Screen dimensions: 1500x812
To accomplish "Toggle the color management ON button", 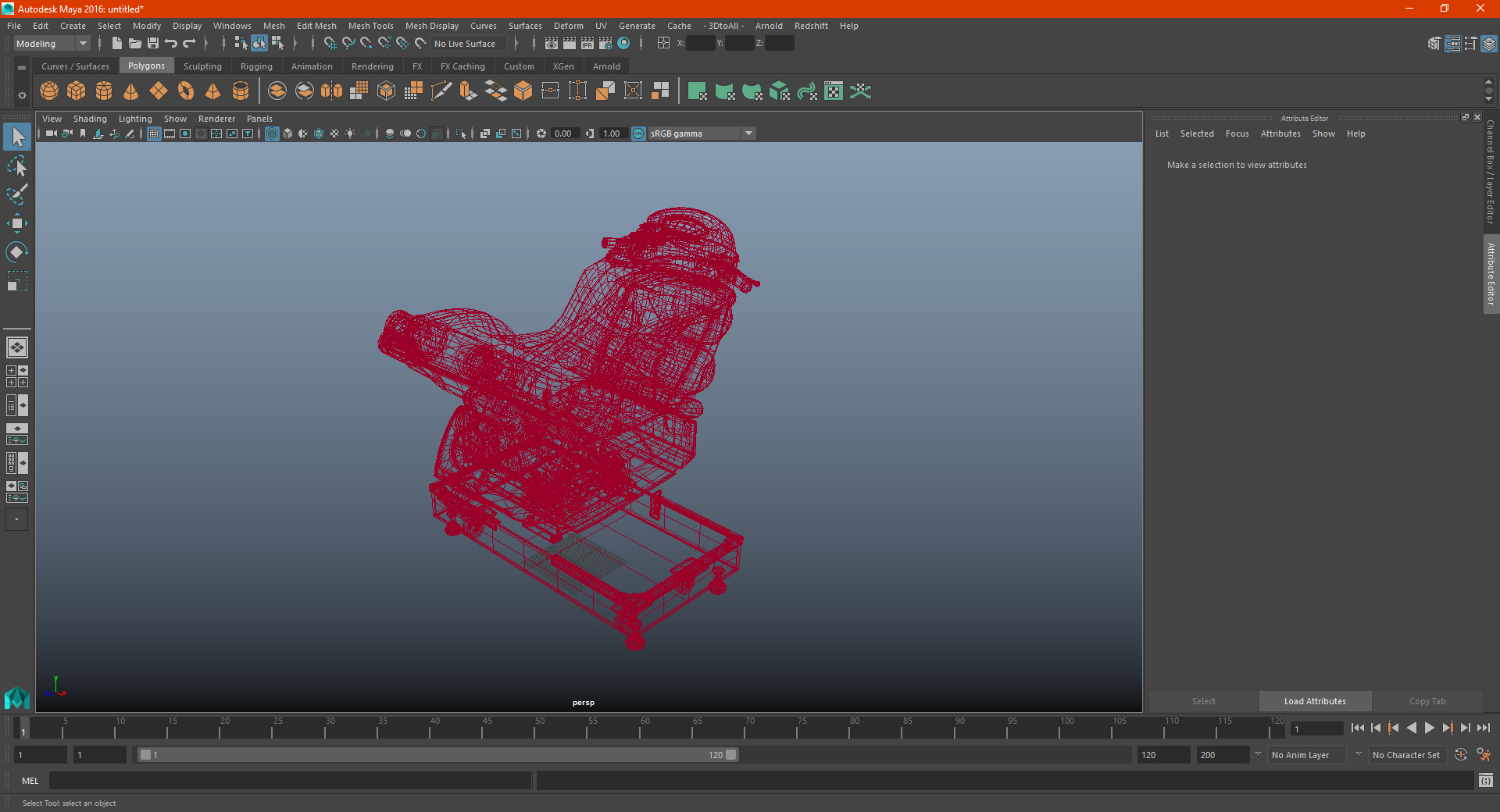I will [x=638, y=134].
